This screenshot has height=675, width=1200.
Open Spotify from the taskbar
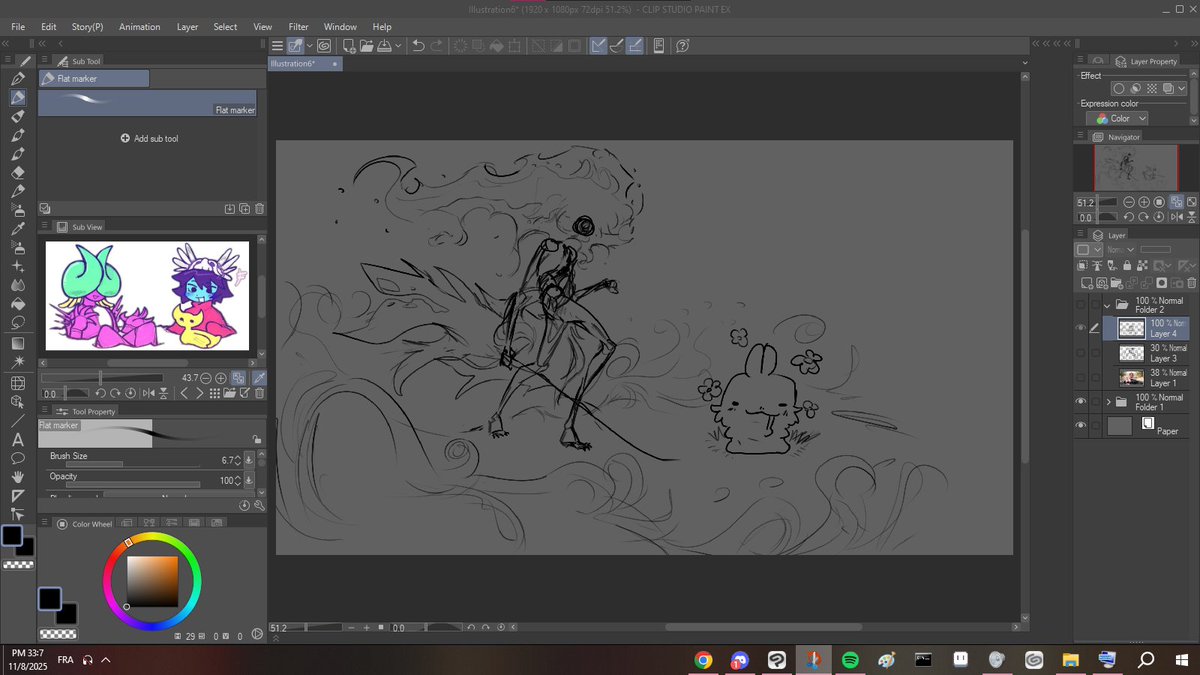tap(850, 660)
